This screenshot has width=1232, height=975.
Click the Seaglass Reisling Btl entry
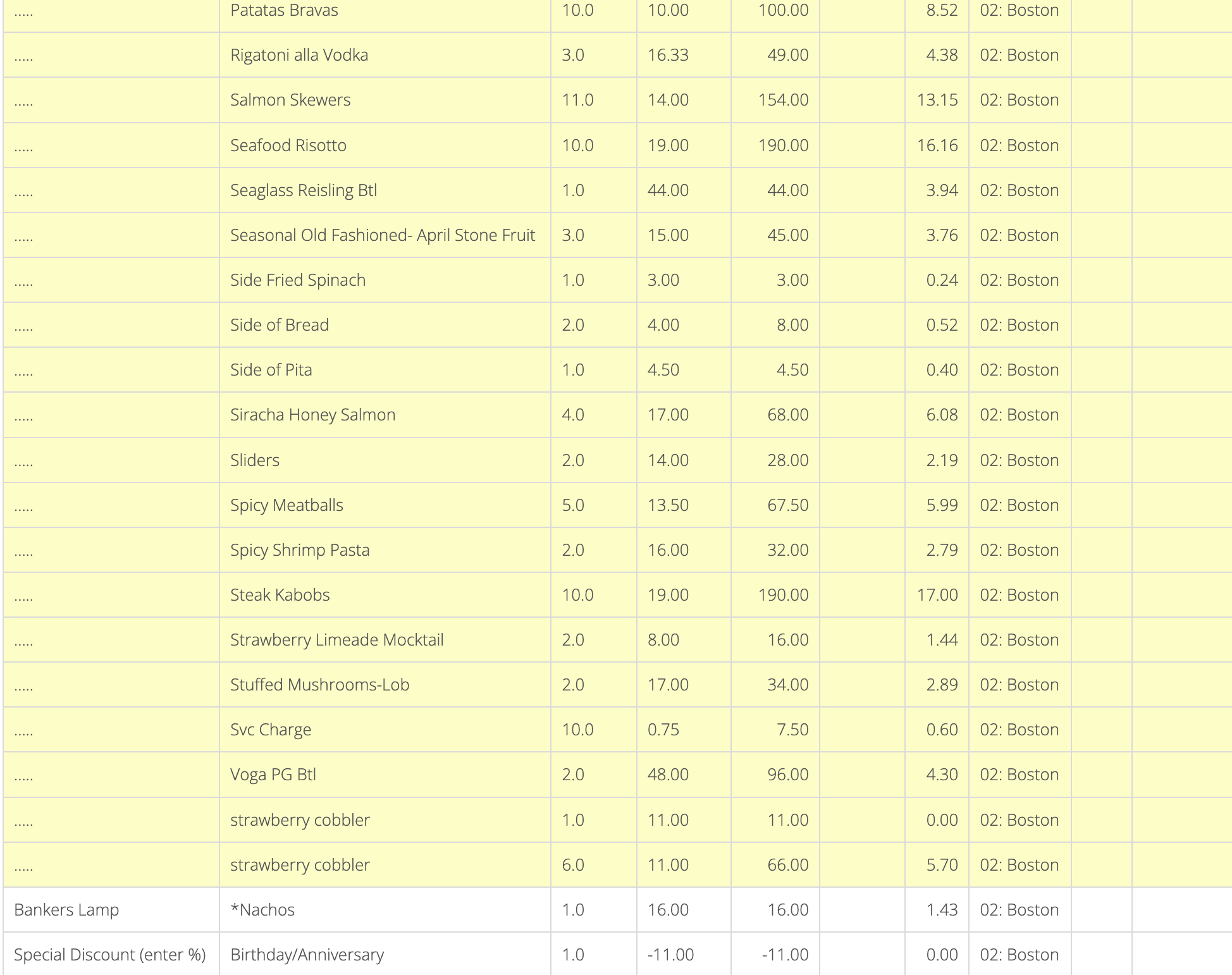click(304, 190)
